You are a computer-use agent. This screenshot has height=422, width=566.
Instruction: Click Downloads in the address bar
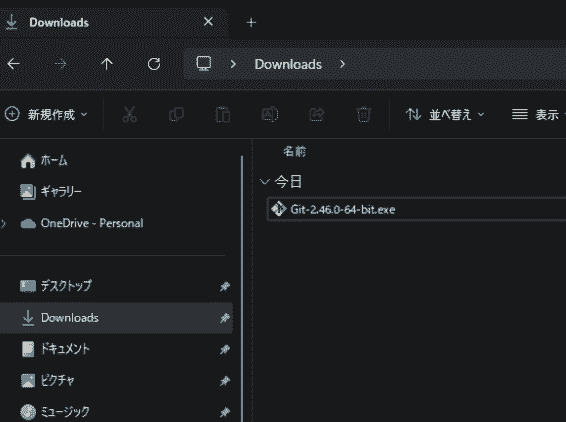click(x=288, y=64)
